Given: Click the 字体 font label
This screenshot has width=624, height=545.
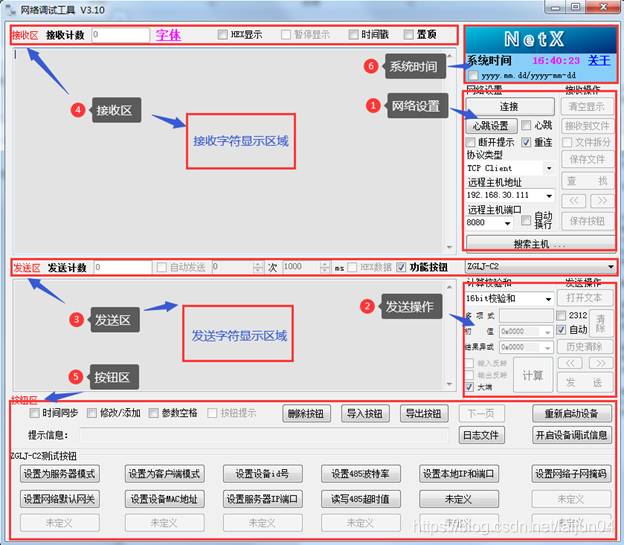Looking at the screenshot, I should tap(168, 34).
